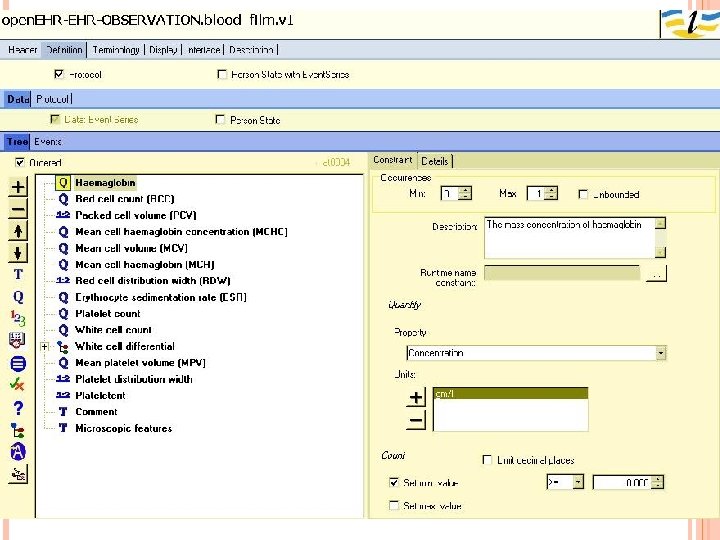Toggle the Data: Event Series checkbox
The image size is (720, 540).
coord(55,119)
